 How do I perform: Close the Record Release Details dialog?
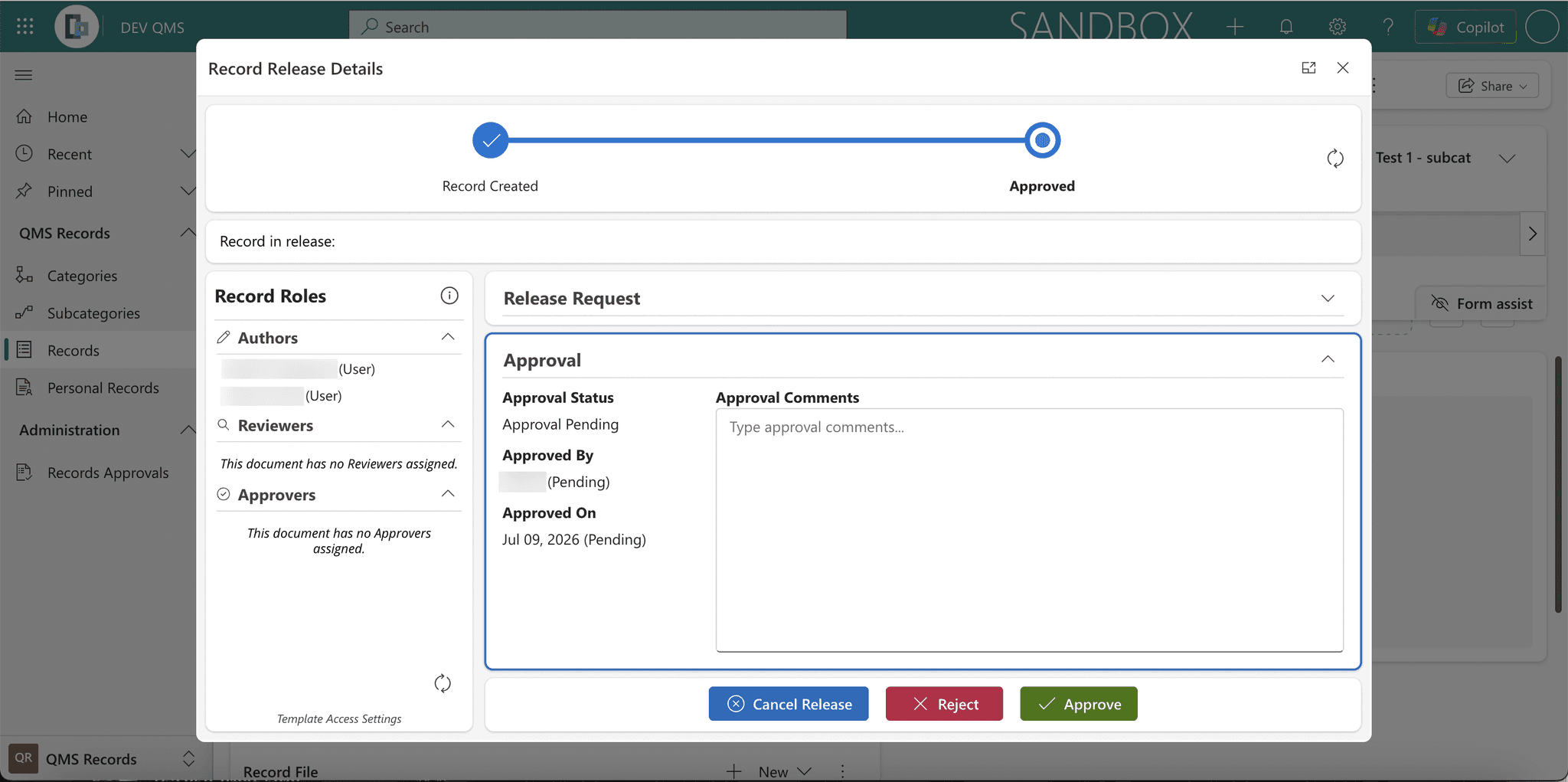click(x=1343, y=68)
